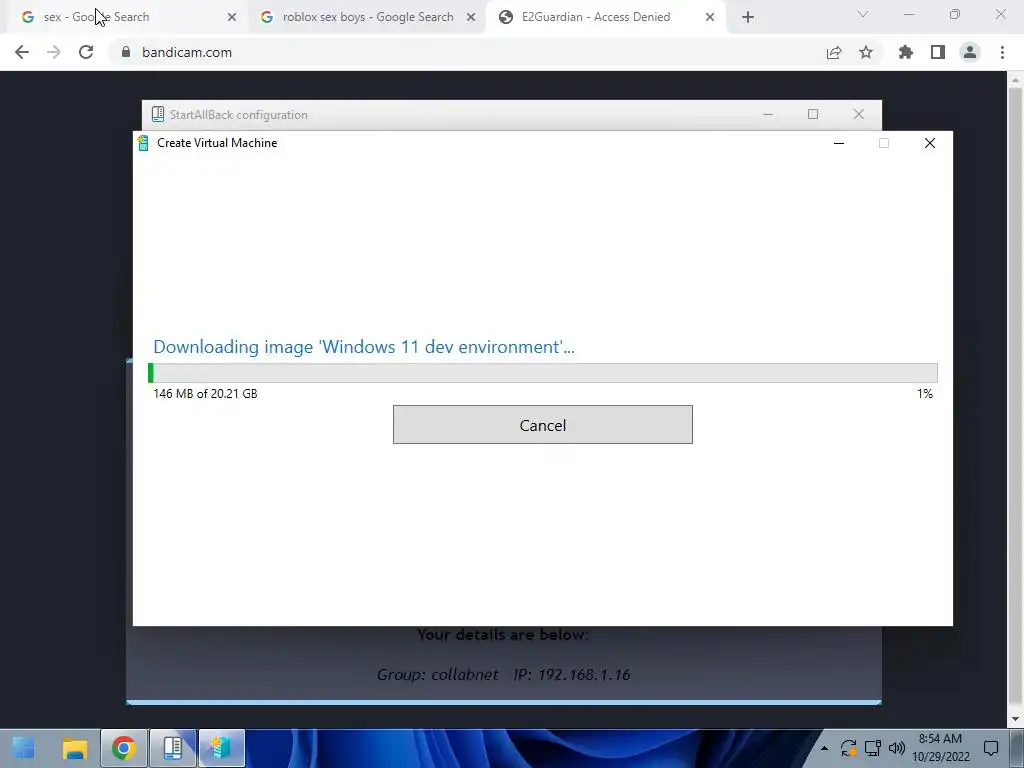This screenshot has width=1024, height=768.
Task: Click the 1% progress percentage label
Action: 925,394
